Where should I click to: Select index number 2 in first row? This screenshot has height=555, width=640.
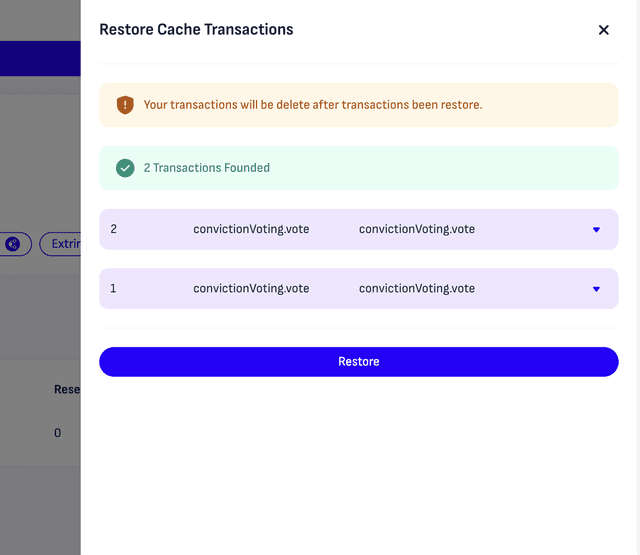pyautogui.click(x=114, y=229)
